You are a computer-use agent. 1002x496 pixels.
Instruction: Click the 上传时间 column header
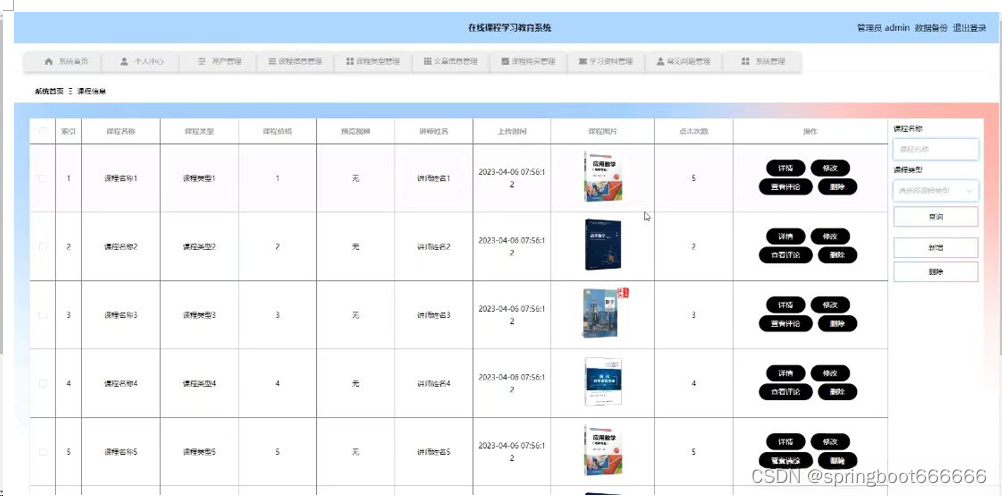click(512, 131)
